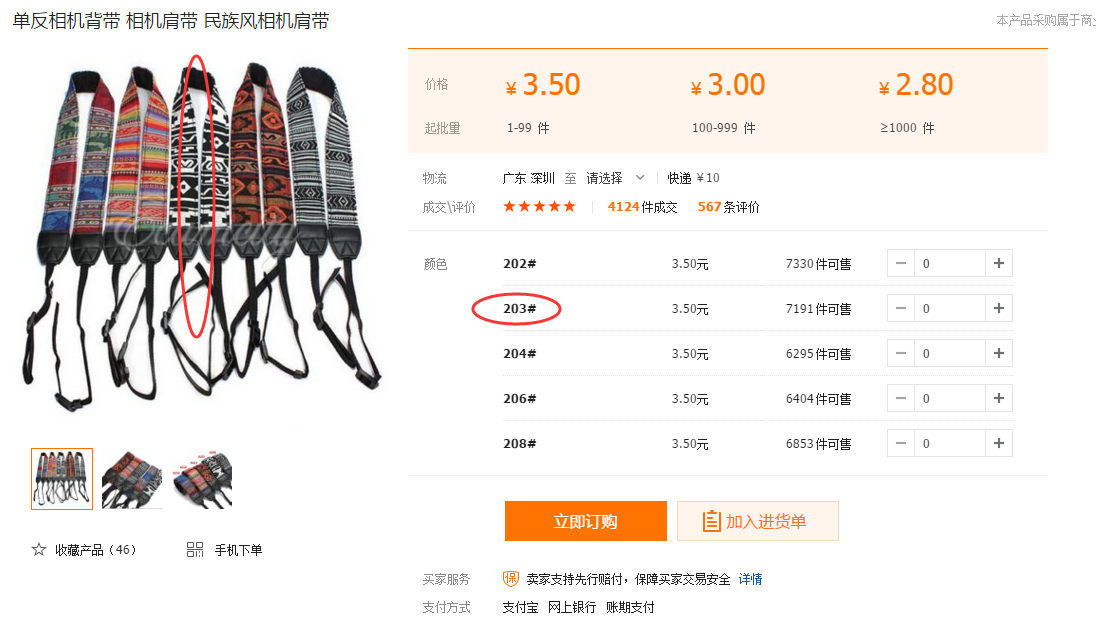
Task: Increase quantity for color 203#
Action: 999,308
